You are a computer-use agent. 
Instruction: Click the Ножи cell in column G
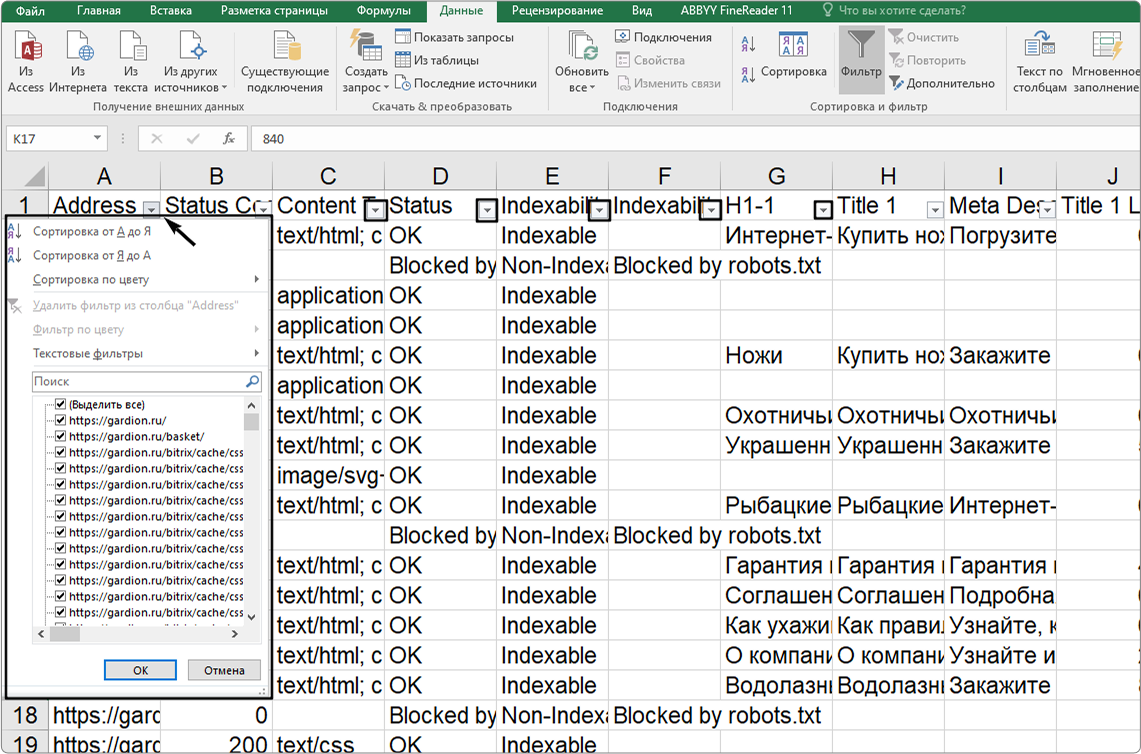(x=776, y=355)
